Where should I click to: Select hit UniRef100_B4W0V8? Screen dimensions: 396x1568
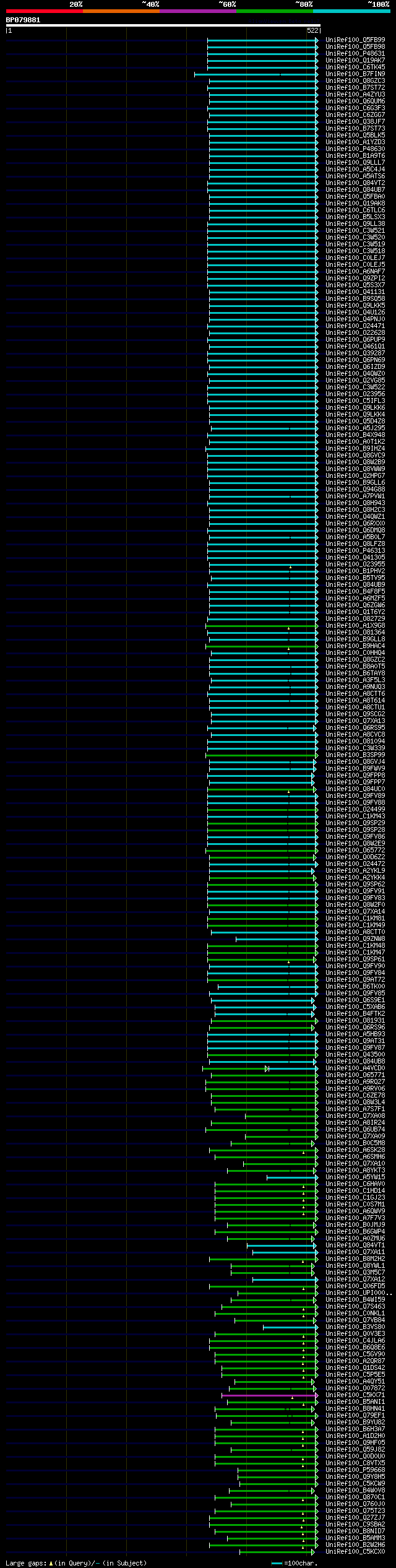click(355, 1490)
